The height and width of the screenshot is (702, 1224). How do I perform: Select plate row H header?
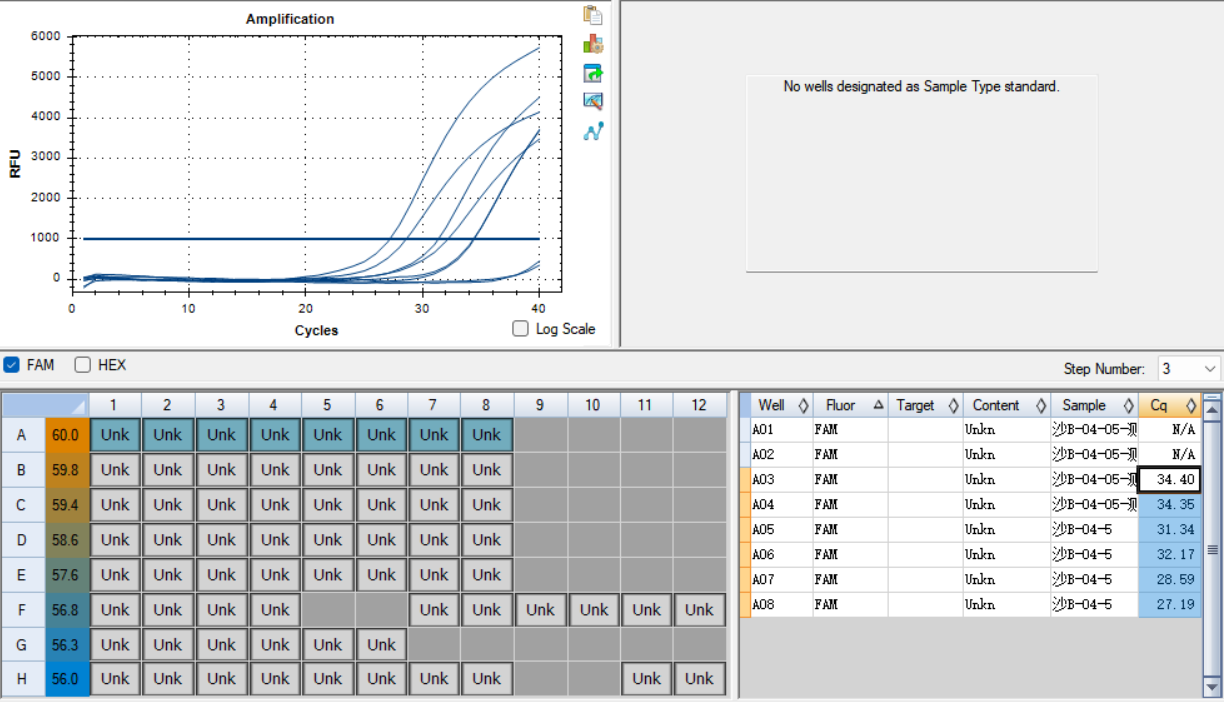tap(23, 679)
